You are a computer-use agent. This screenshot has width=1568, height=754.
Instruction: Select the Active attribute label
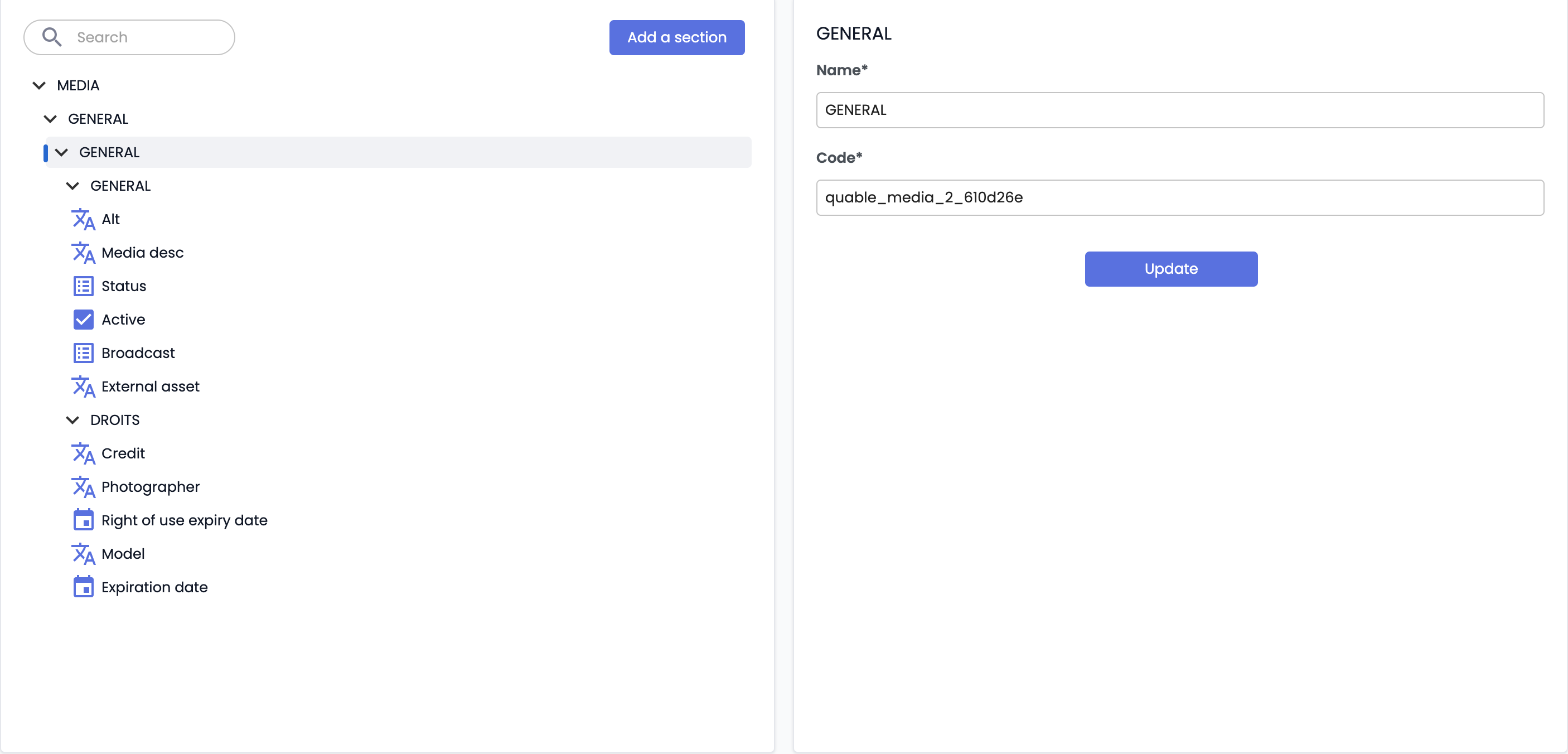123,320
